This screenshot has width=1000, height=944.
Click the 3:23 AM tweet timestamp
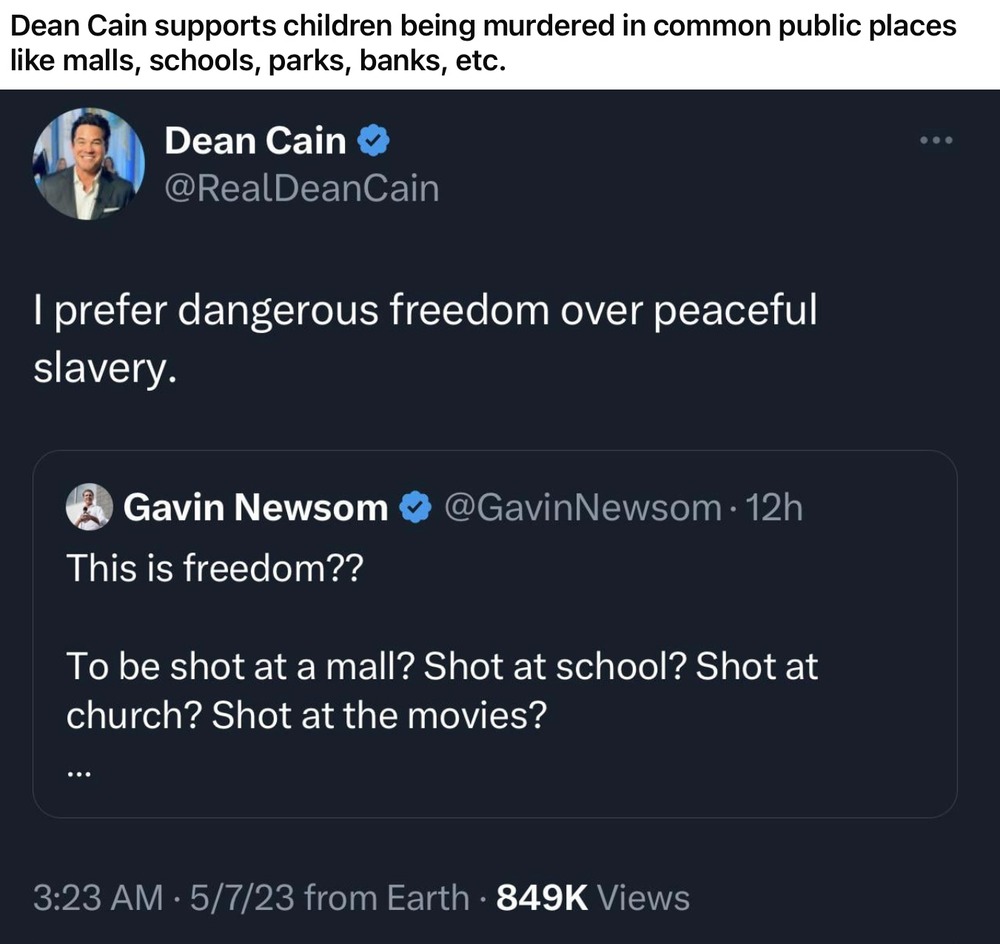(98, 897)
